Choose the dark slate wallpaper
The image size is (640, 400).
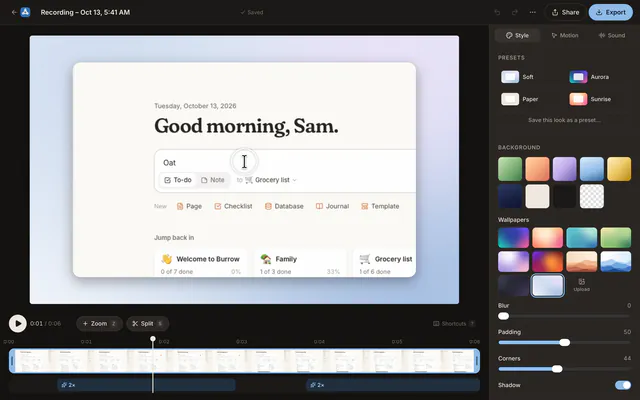click(513, 285)
